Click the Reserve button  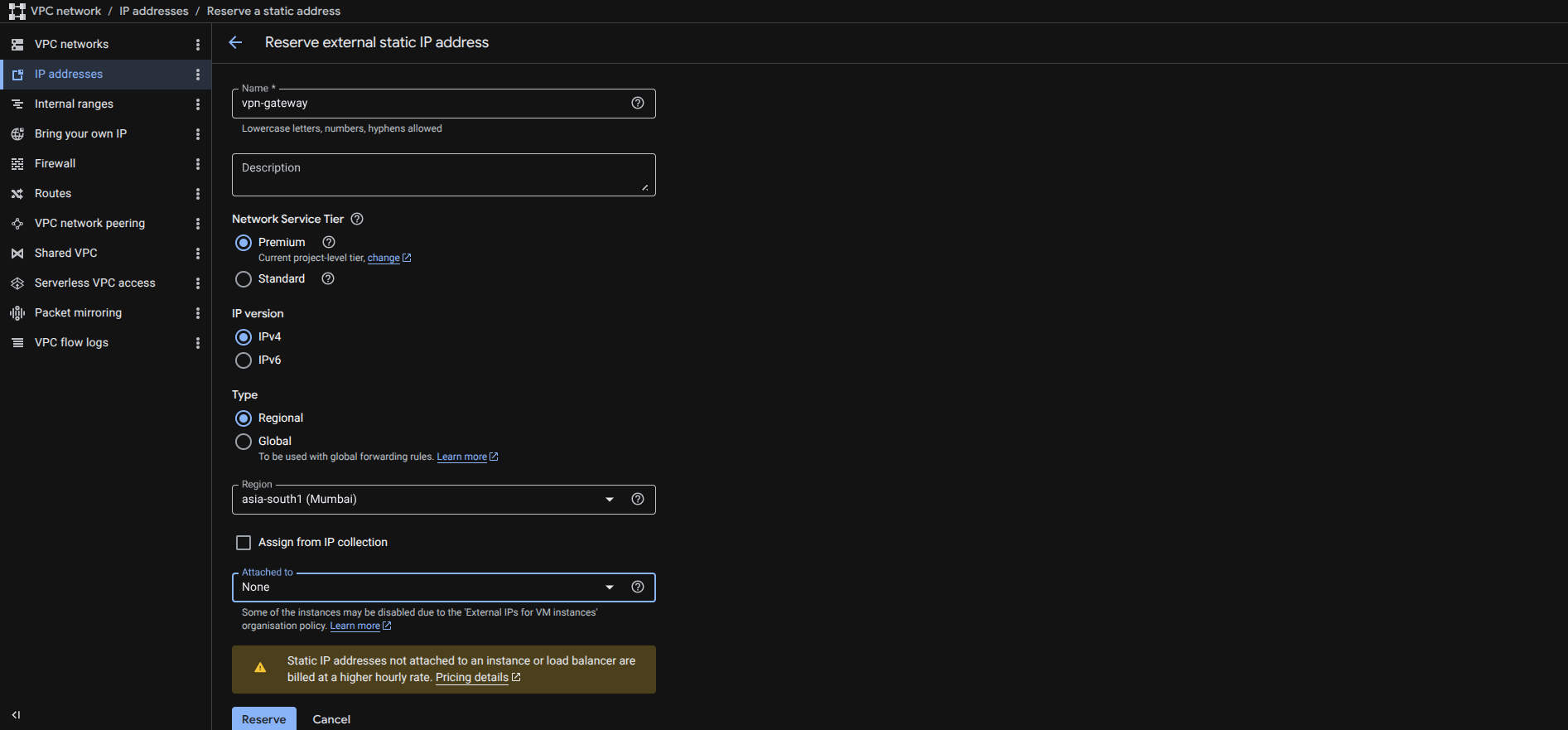264,719
